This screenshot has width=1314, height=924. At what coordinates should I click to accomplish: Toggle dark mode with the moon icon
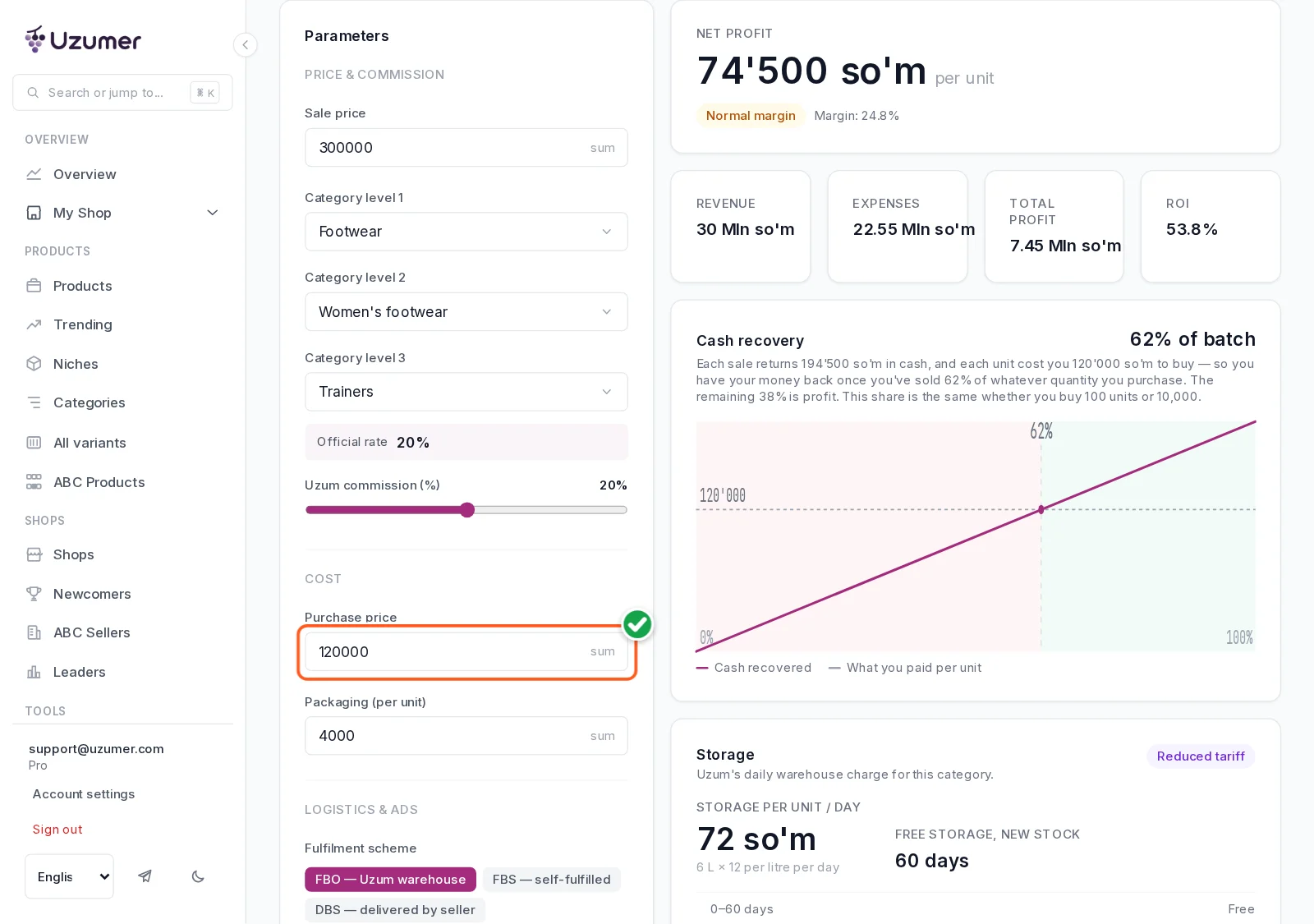tap(198, 876)
